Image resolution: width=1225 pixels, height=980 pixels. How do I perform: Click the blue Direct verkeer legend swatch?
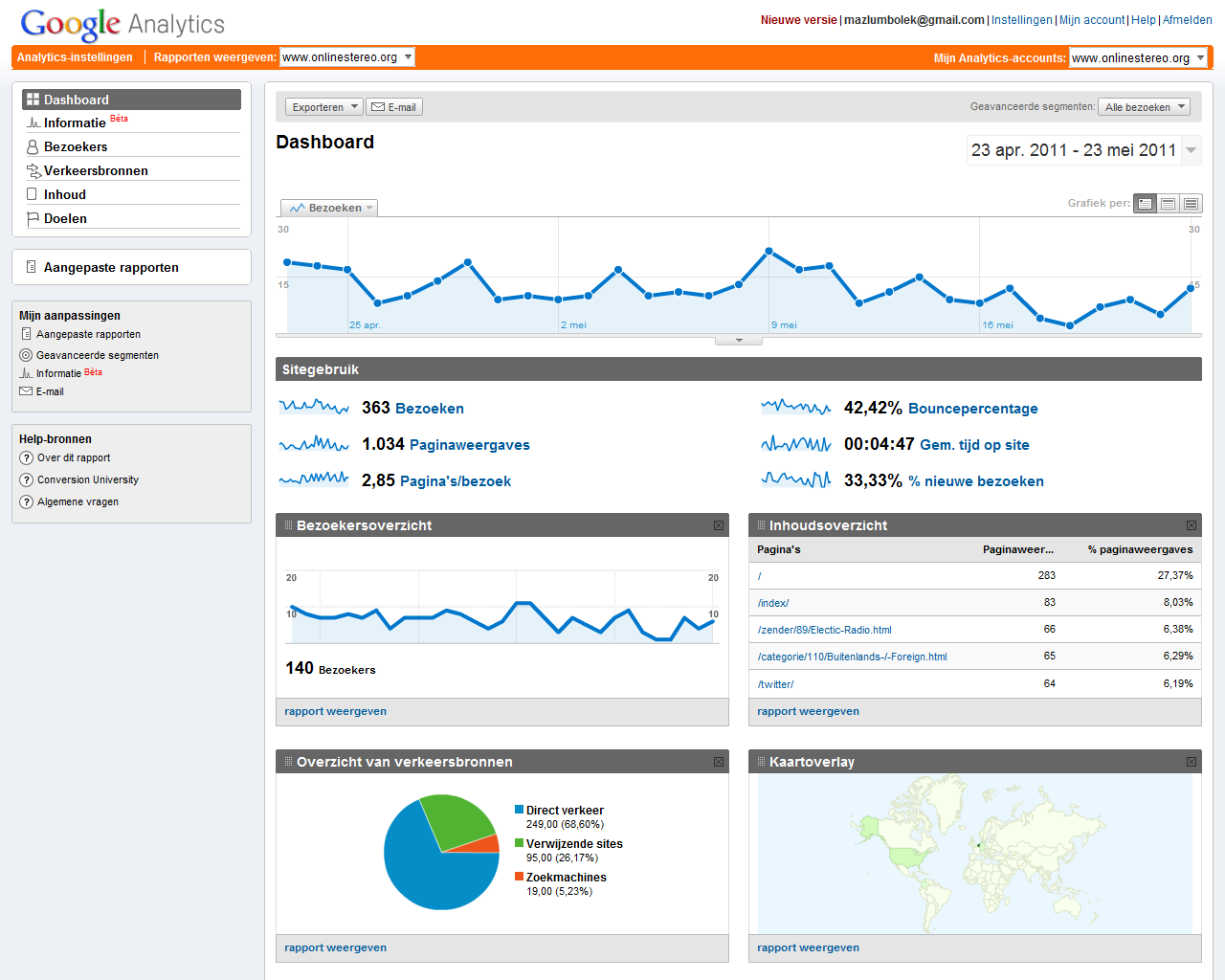point(519,810)
